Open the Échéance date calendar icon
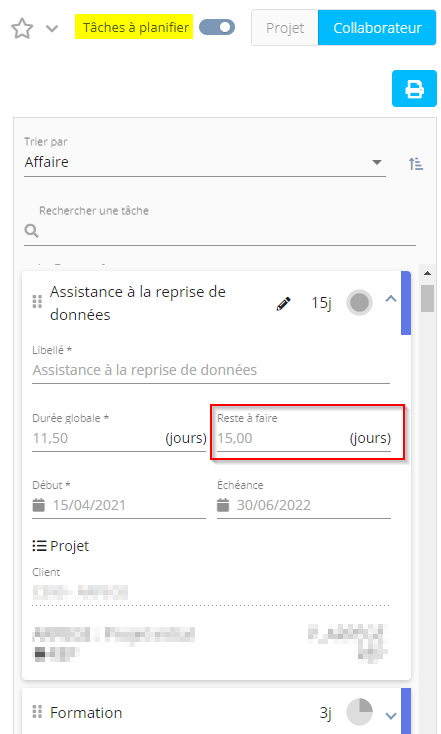The height and width of the screenshot is (734, 441). (223, 505)
